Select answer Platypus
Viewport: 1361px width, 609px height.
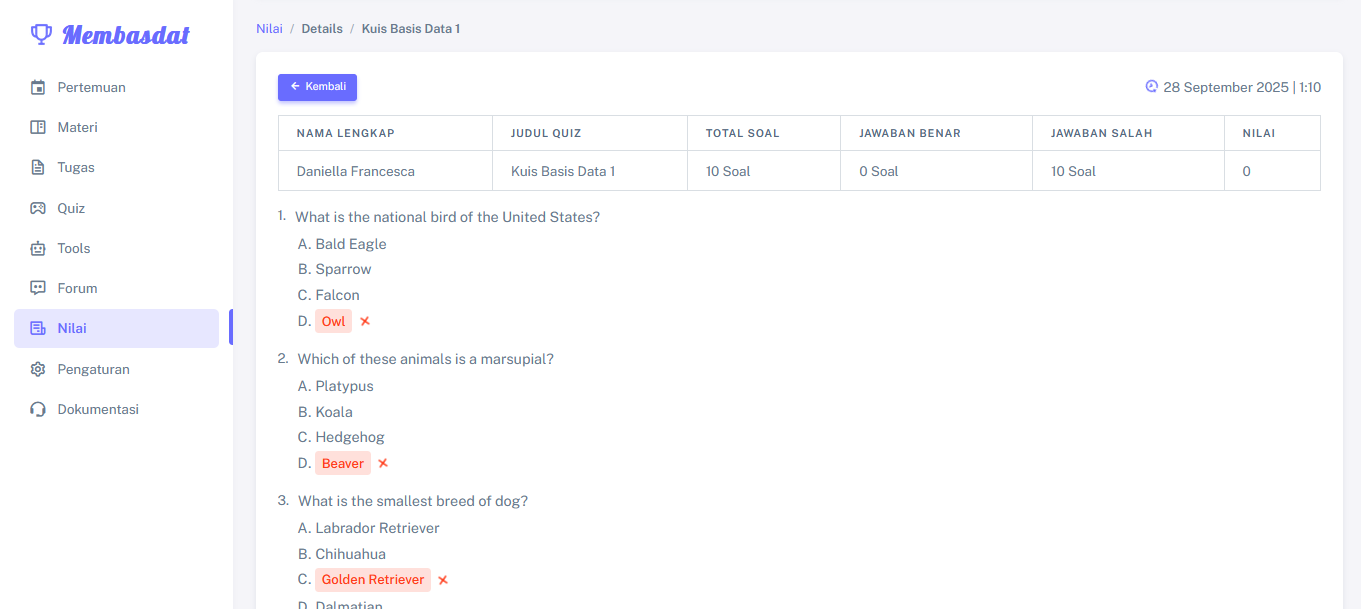point(345,386)
